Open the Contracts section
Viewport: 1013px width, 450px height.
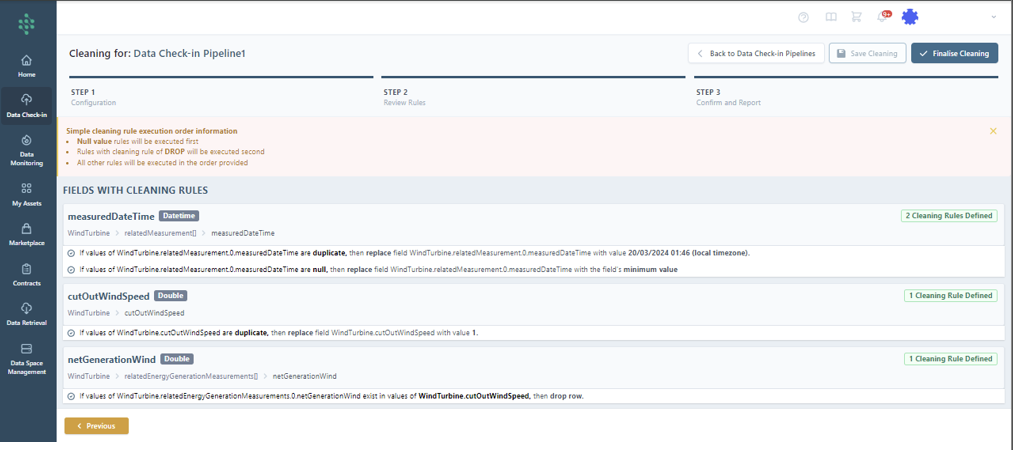click(x=27, y=275)
